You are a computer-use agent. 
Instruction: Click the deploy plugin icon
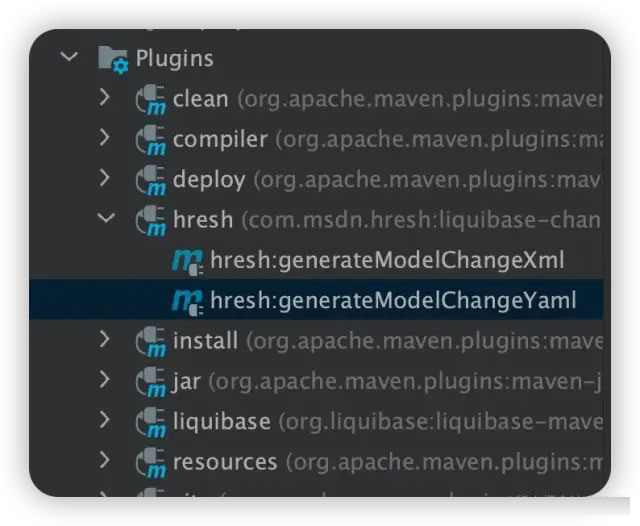tap(151, 180)
